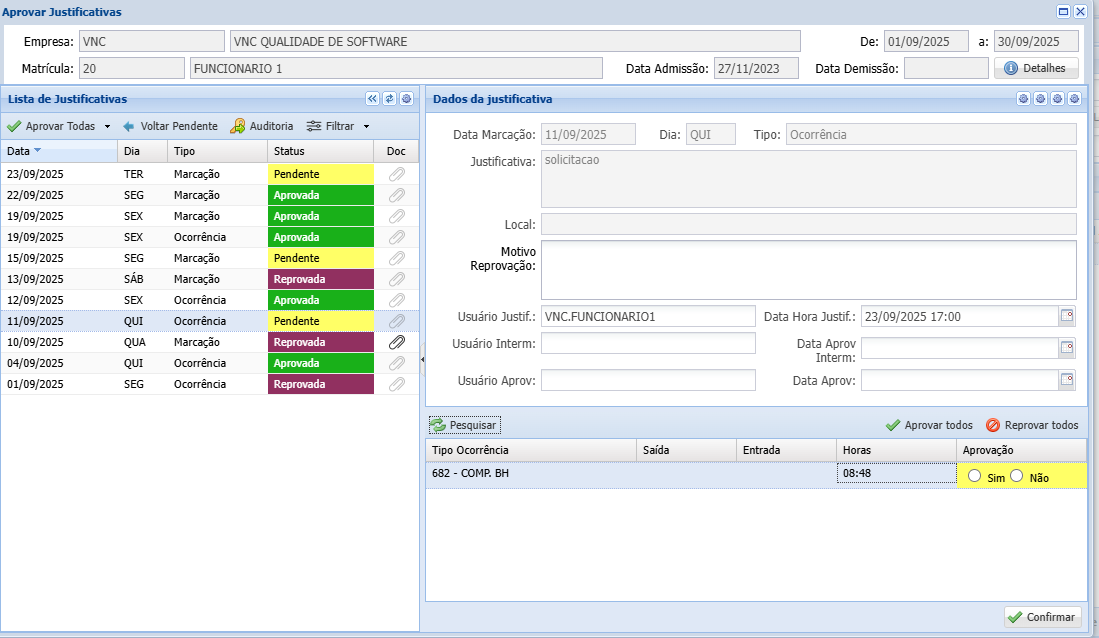Image resolution: width=1099 pixels, height=638 pixels.
Task: Open calendar picker for Data Aprov
Action: click(1067, 380)
